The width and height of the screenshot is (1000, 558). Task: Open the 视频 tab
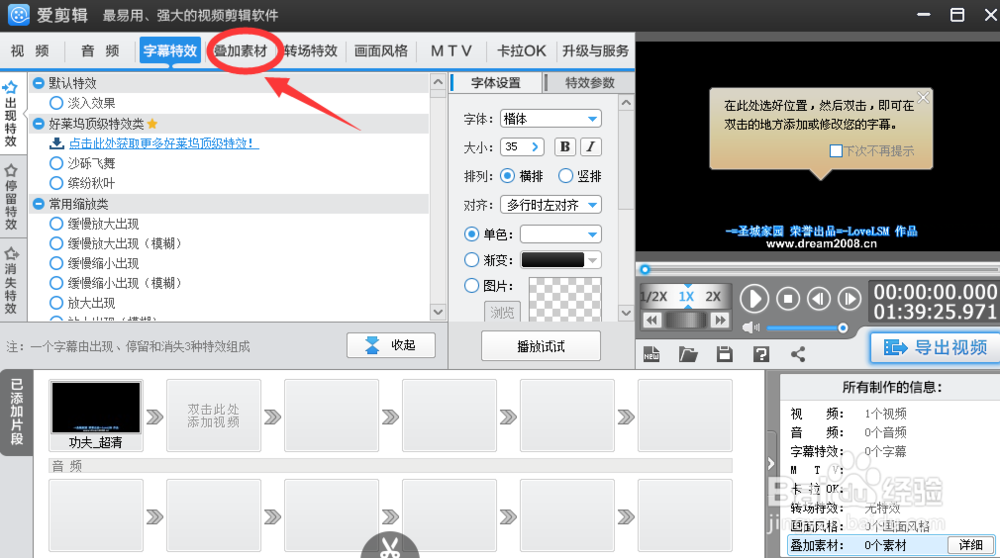point(30,51)
